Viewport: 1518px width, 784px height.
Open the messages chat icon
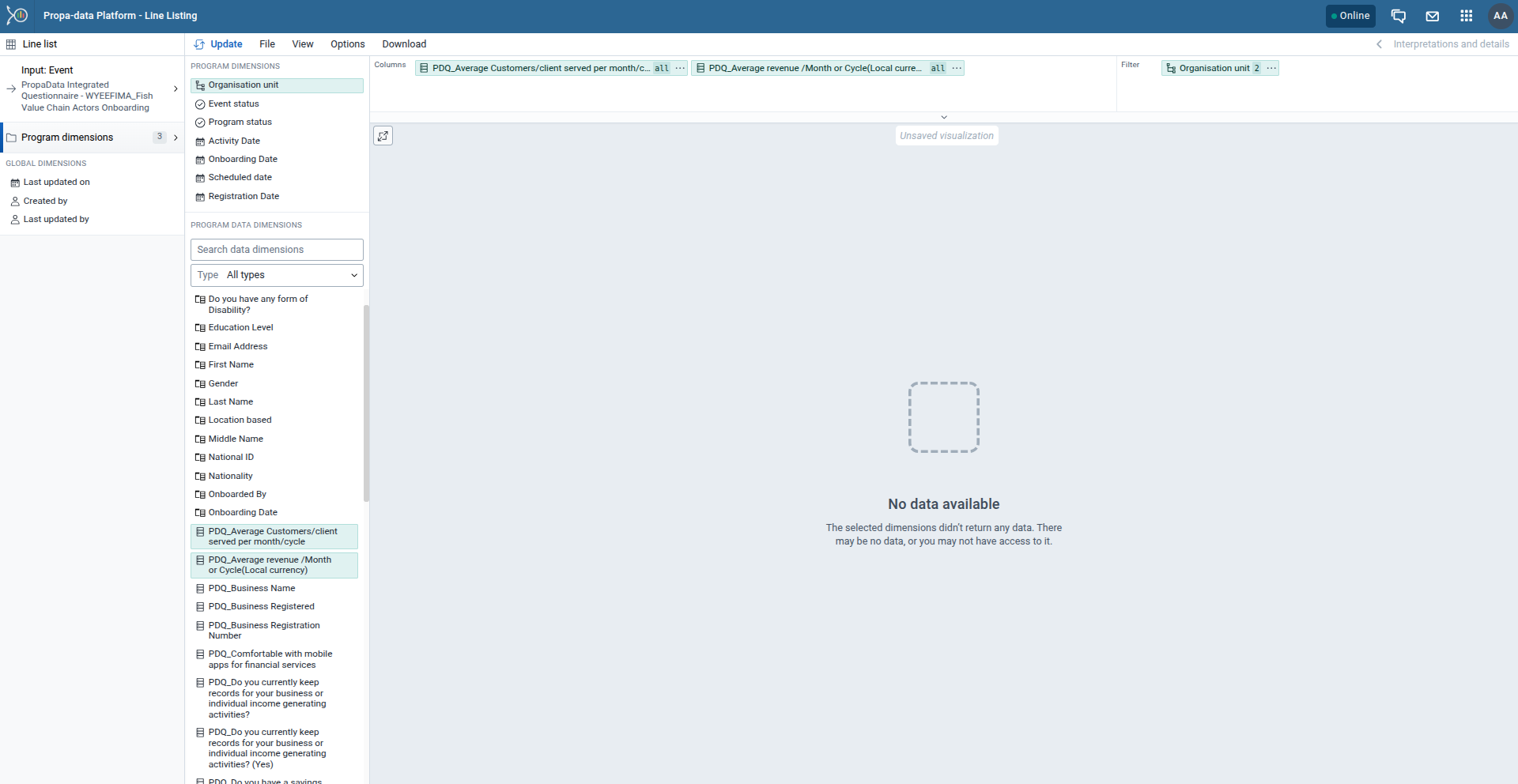[x=1398, y=16]
